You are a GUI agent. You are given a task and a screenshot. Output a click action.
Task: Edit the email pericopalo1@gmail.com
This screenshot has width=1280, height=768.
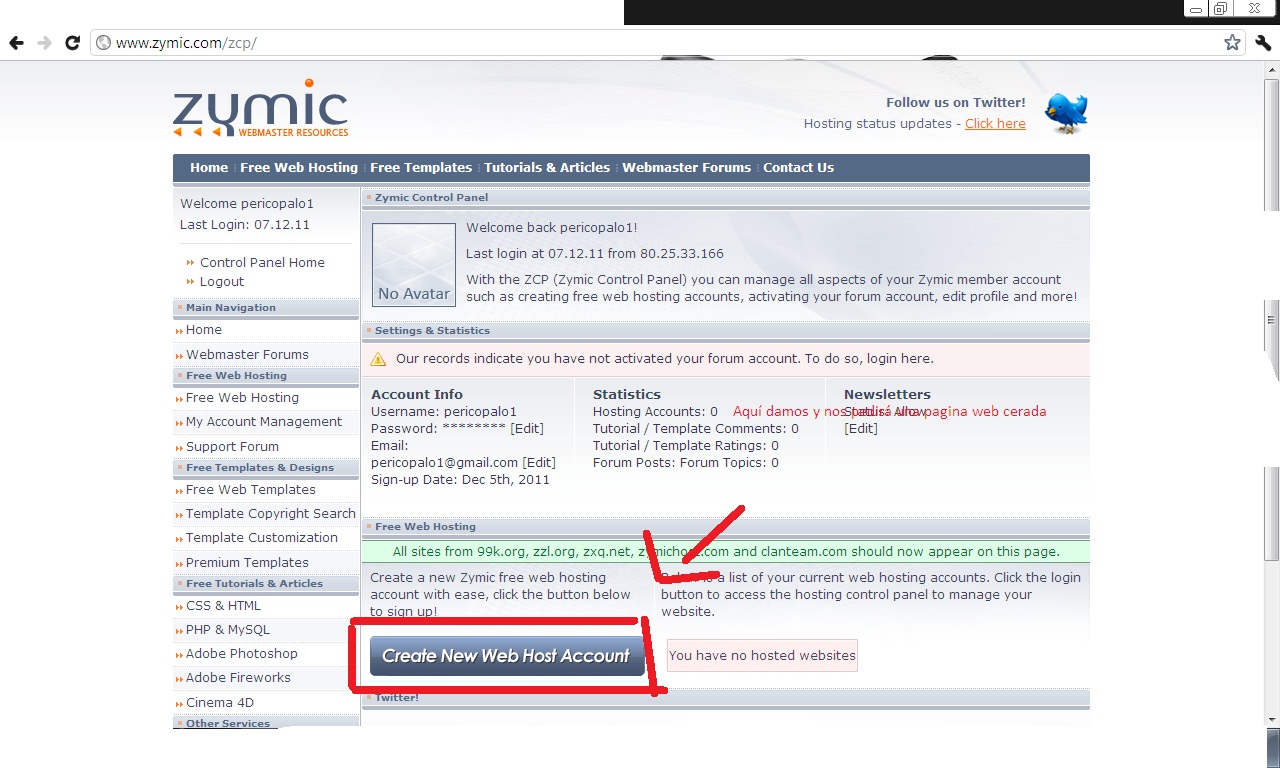[539, 462]
